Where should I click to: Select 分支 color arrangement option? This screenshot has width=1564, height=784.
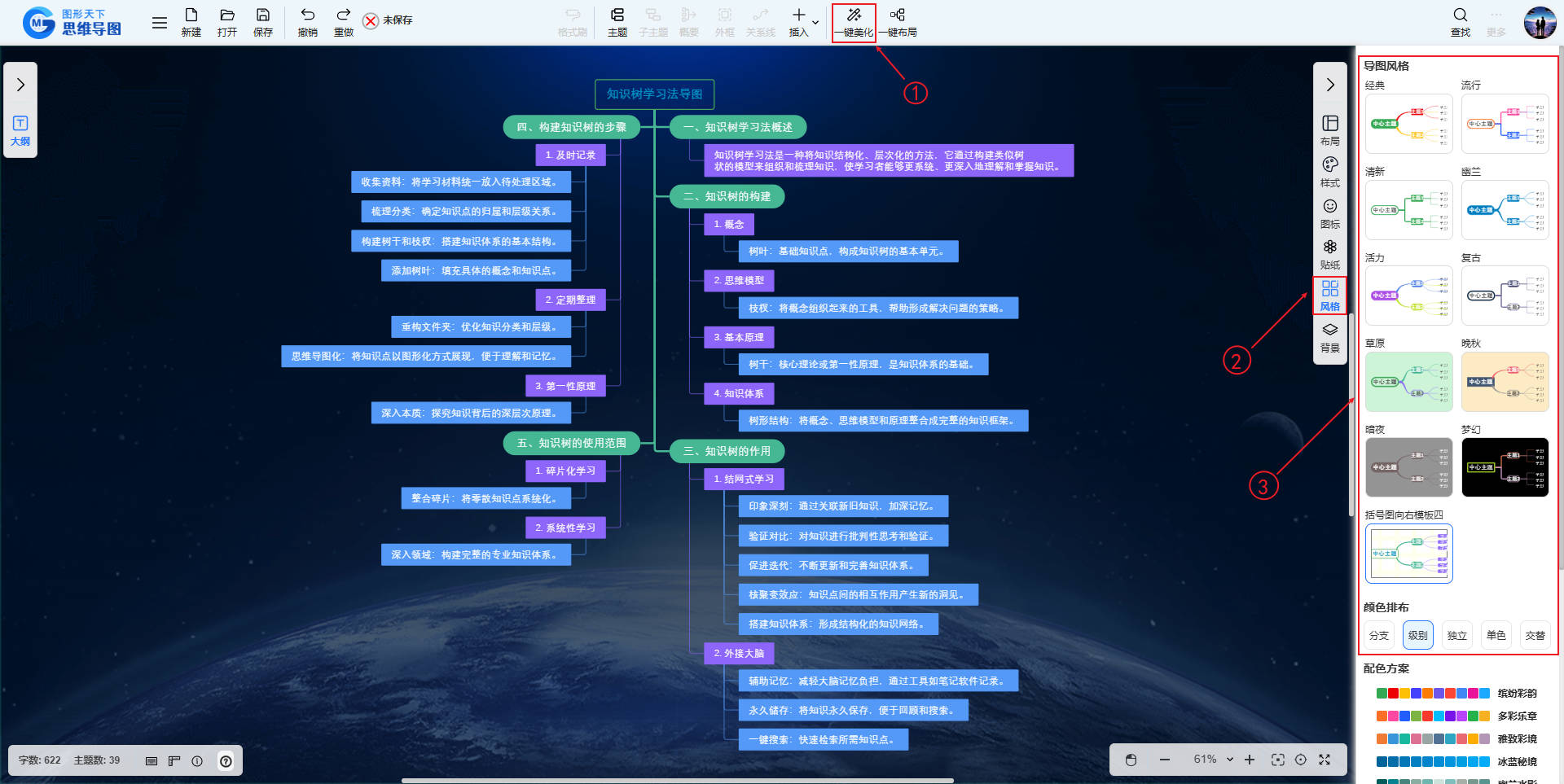point(1378,635)
